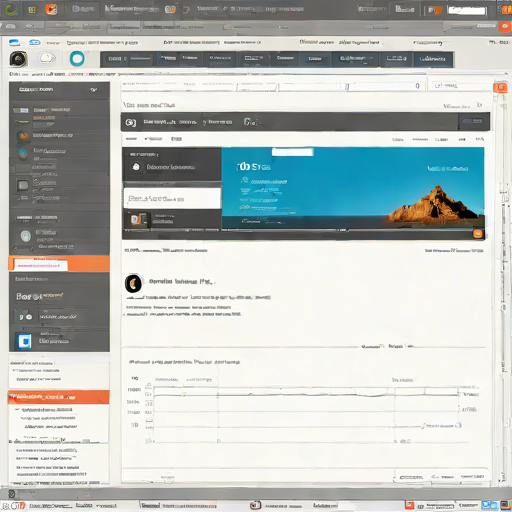512x512 pixels.
Task: Click the black avatar with orange crescent
Action: 133,284
